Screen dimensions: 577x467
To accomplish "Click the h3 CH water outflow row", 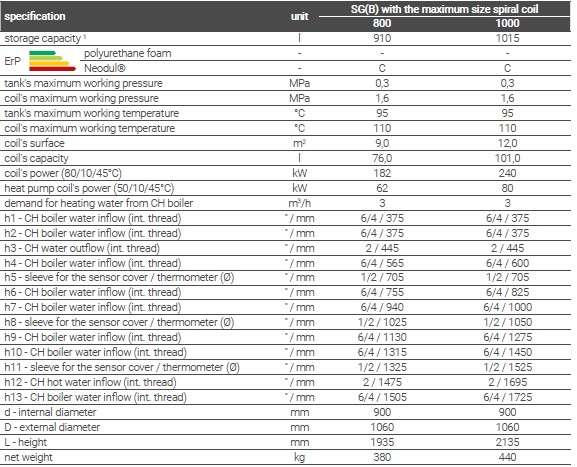I will 286,248.
